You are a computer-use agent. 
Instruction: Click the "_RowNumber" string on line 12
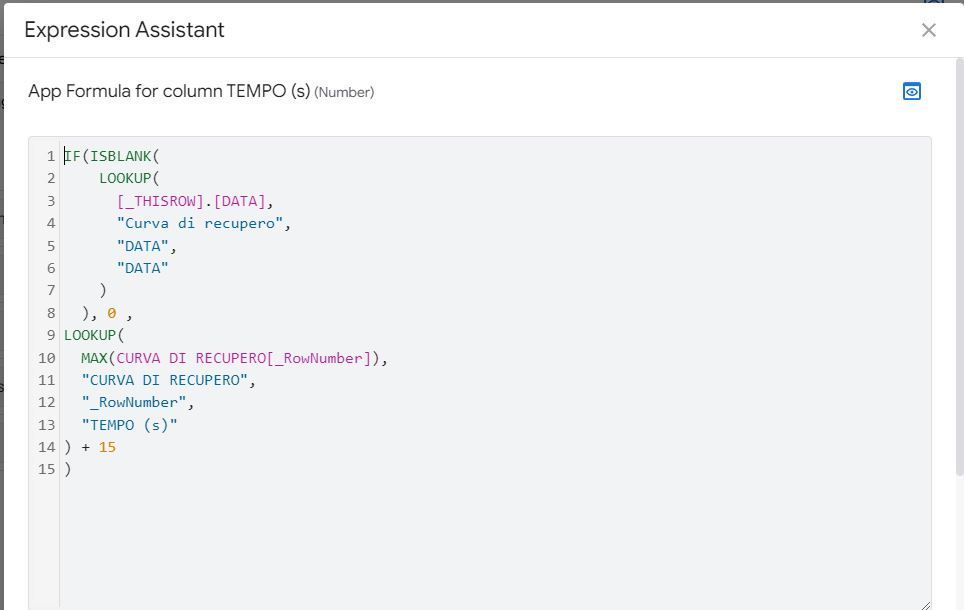133,402
